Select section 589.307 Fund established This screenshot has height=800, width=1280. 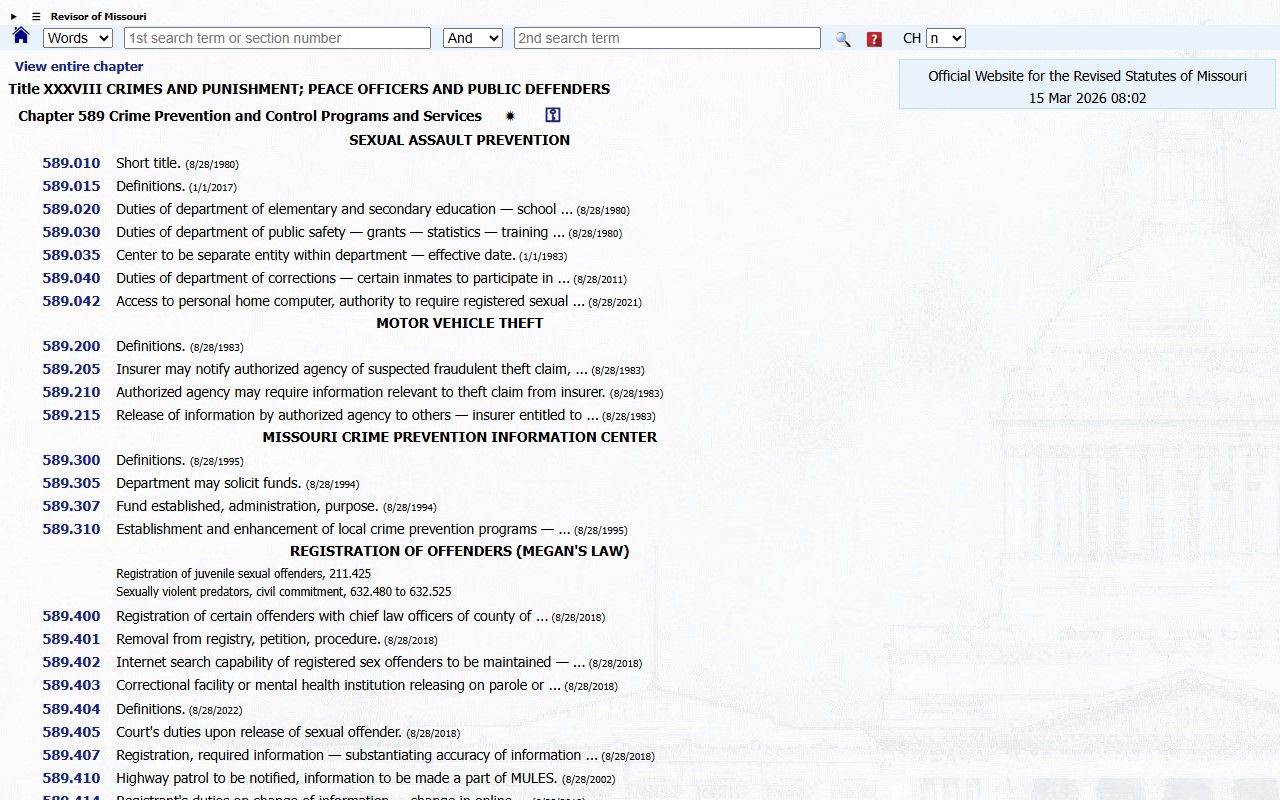[x=71, y=506]
